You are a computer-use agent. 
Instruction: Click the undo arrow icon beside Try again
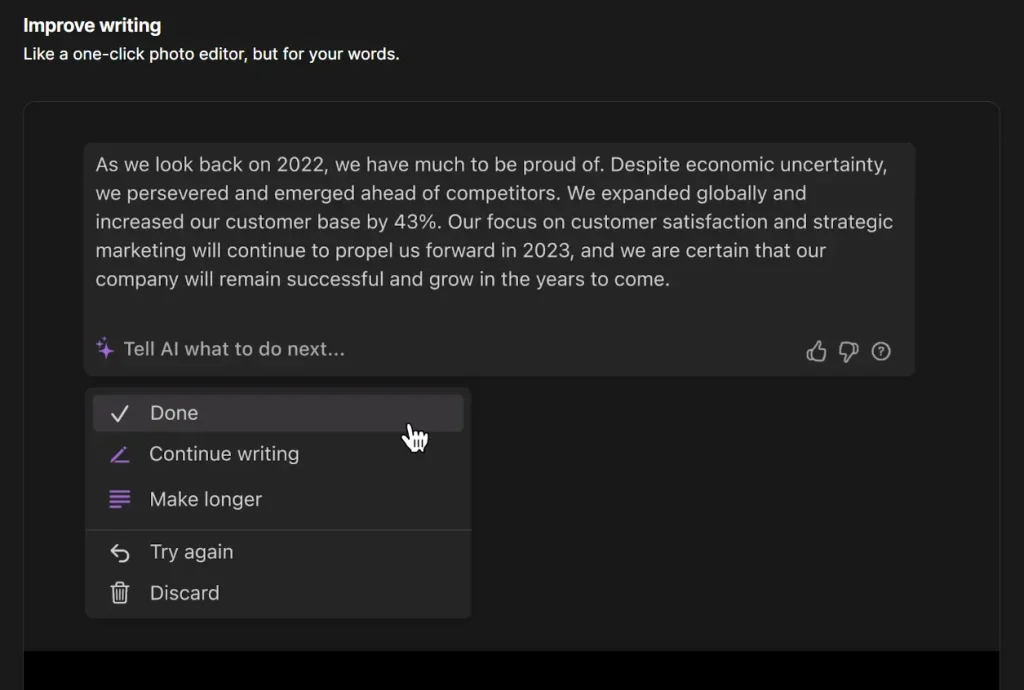pos(120,552)
